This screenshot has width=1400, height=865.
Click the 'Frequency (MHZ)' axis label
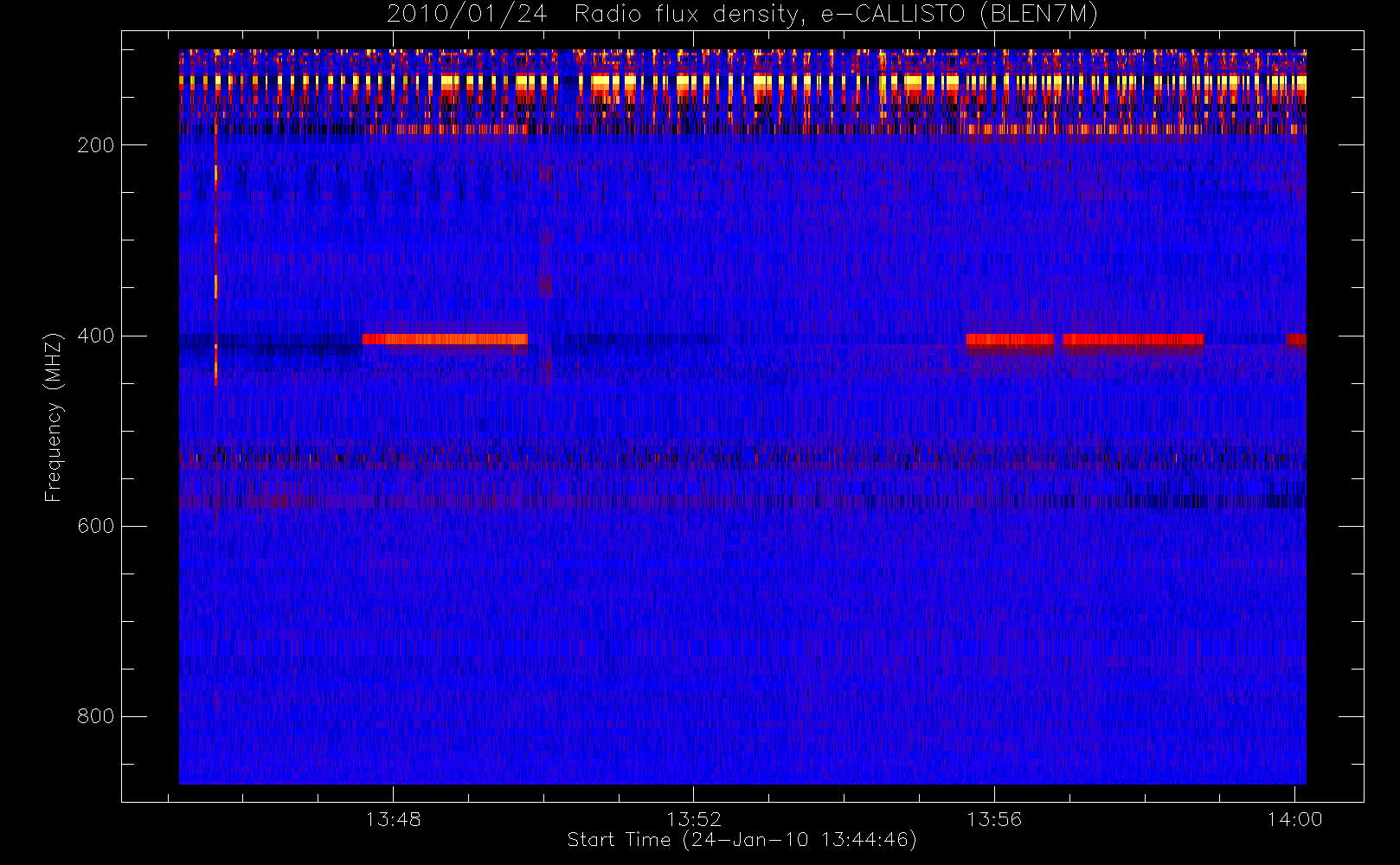point(54,417)
